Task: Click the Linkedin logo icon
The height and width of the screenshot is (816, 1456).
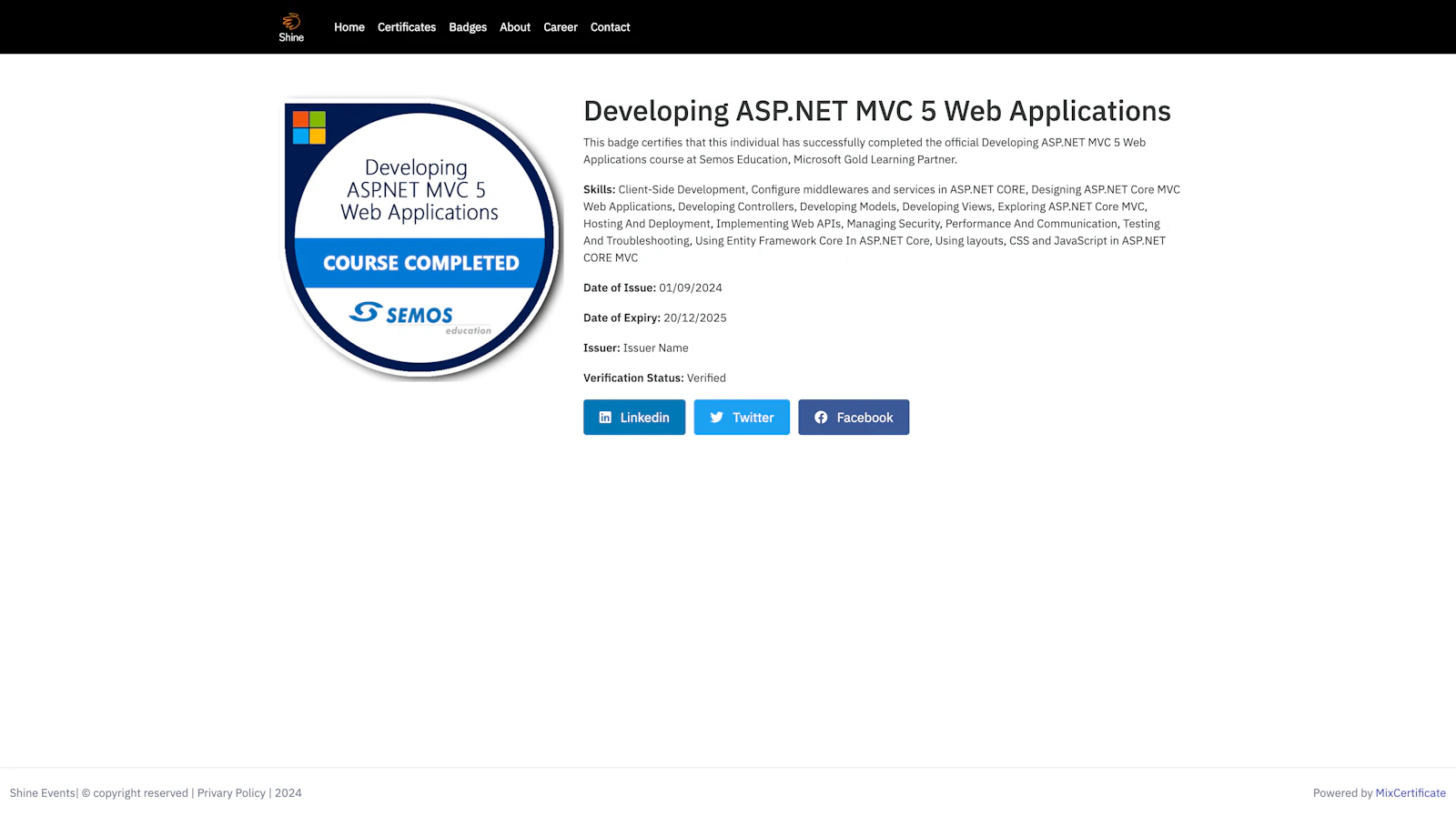Action: tap(605, 418)
